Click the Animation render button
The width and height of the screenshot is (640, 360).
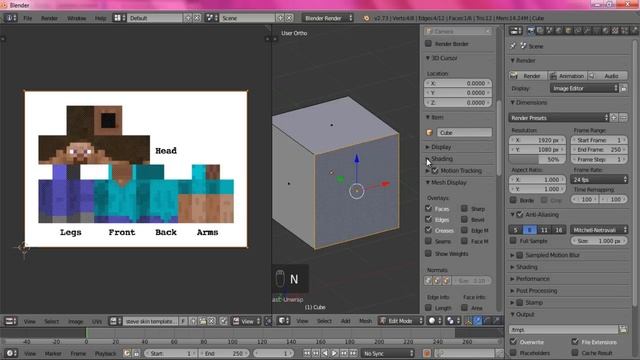coord(568,76)
